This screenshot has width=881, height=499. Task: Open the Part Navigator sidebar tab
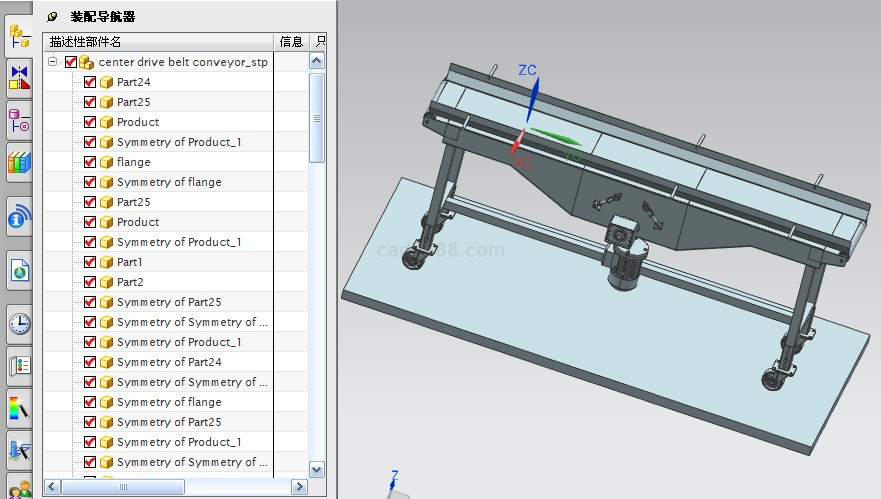click(x=19, y=122)
